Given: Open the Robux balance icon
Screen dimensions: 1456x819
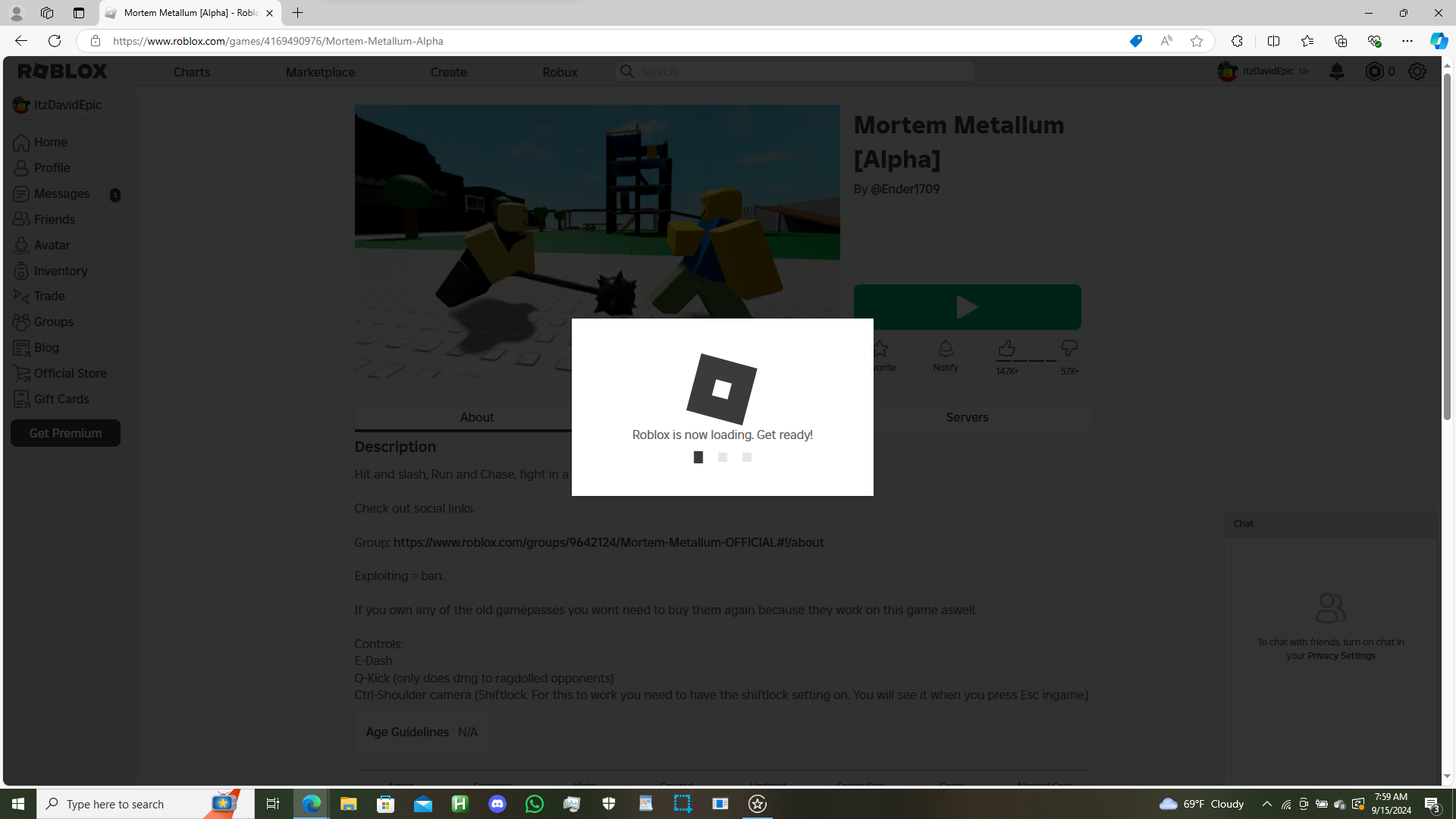Looking at the screenshot, I should (x=1374, y=71).
